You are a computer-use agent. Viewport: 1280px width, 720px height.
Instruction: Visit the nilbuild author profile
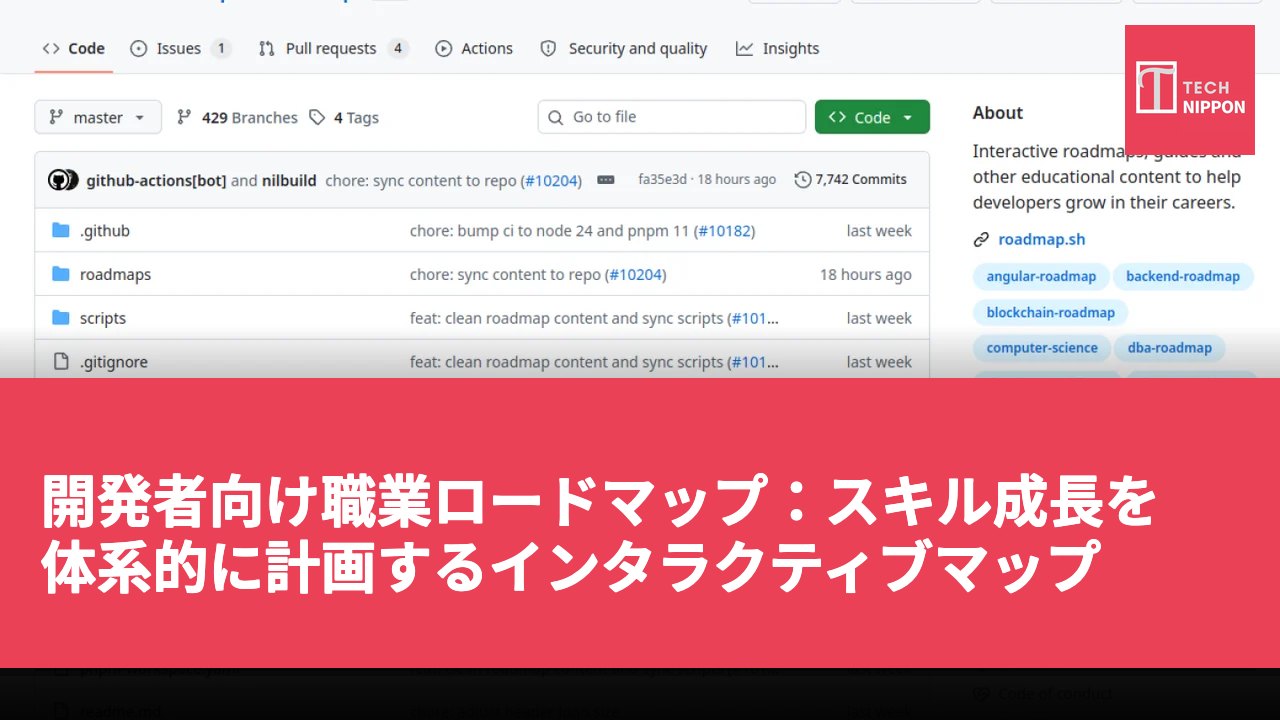(289, 180)
